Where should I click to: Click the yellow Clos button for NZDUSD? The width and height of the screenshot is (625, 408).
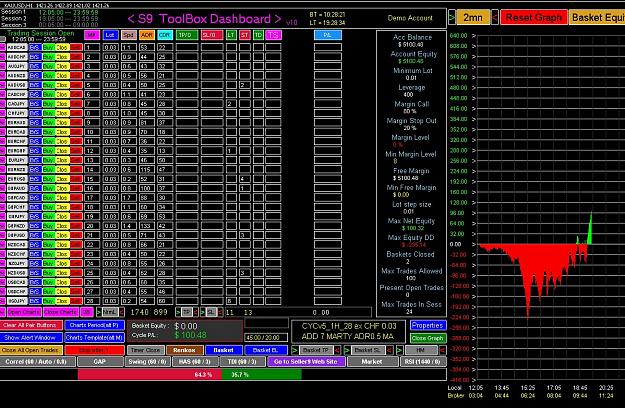[x=62, y=273]
